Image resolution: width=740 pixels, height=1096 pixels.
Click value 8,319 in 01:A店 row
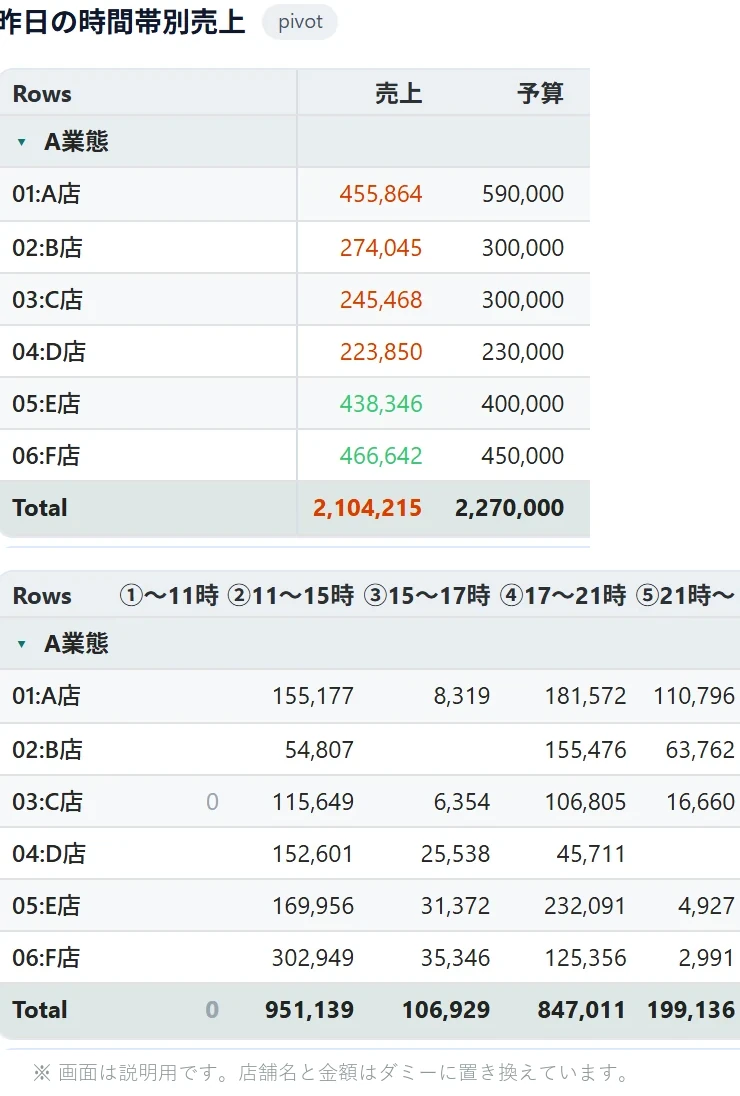click(x=462, y=696)
